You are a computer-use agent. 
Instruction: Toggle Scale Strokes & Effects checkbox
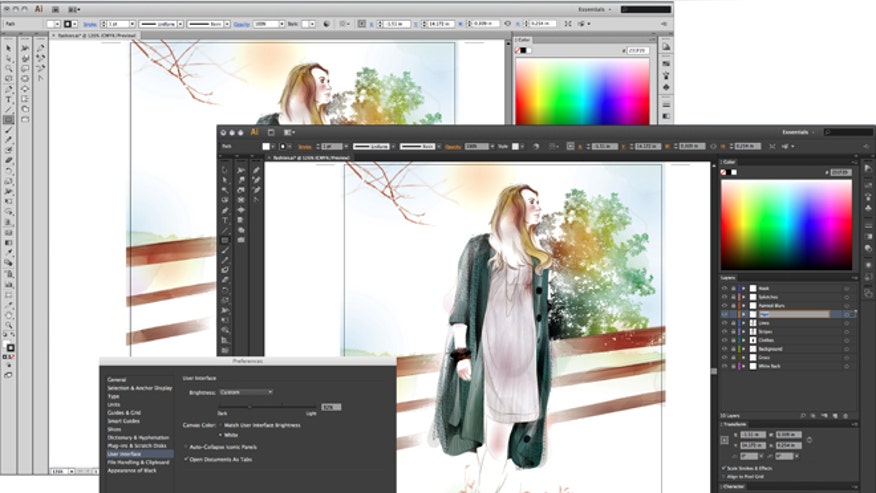coord(724,468)
